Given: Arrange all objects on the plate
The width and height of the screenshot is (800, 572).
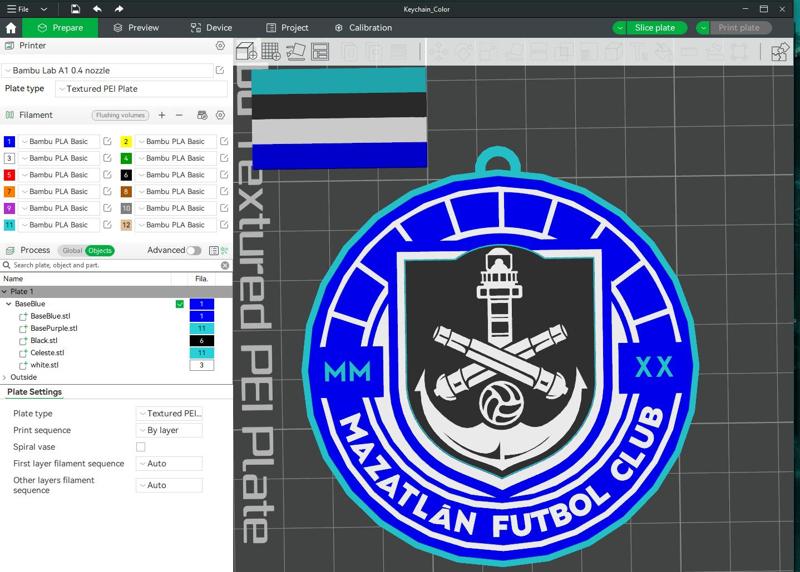Looking at the screenshot, I should [320, 52].
